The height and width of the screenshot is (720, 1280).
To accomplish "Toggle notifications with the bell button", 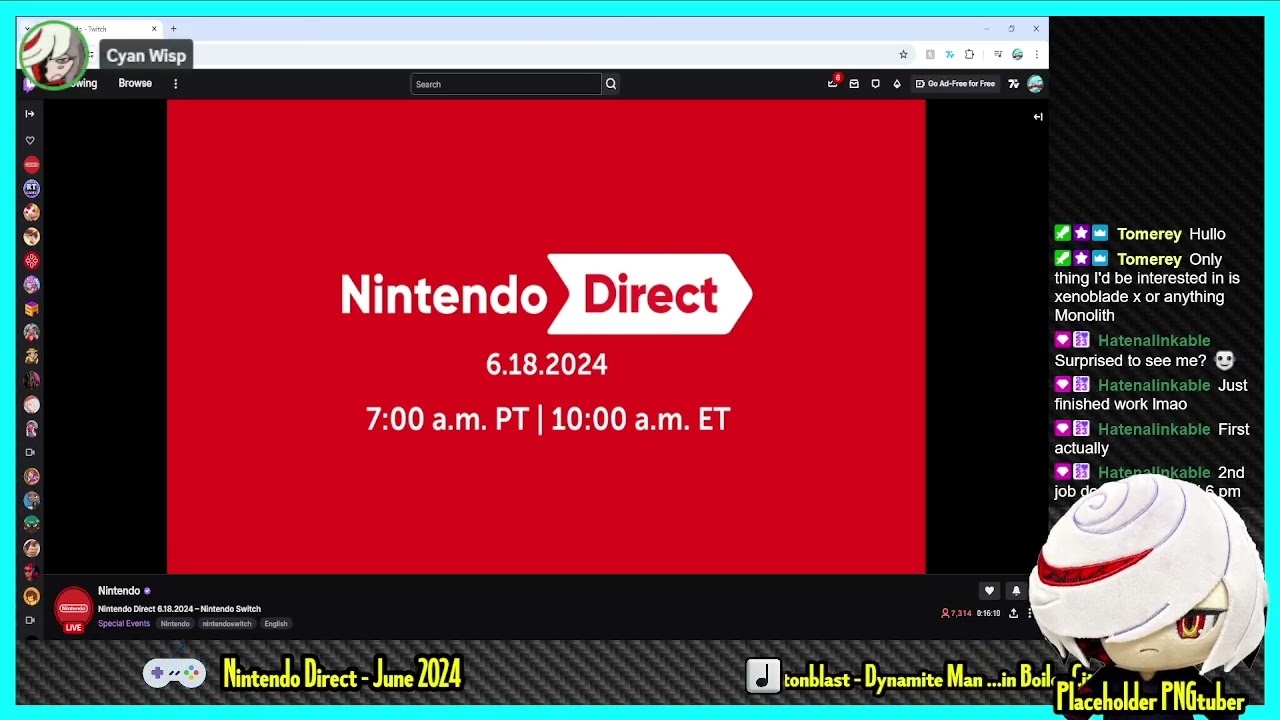I will [1016, 591].
